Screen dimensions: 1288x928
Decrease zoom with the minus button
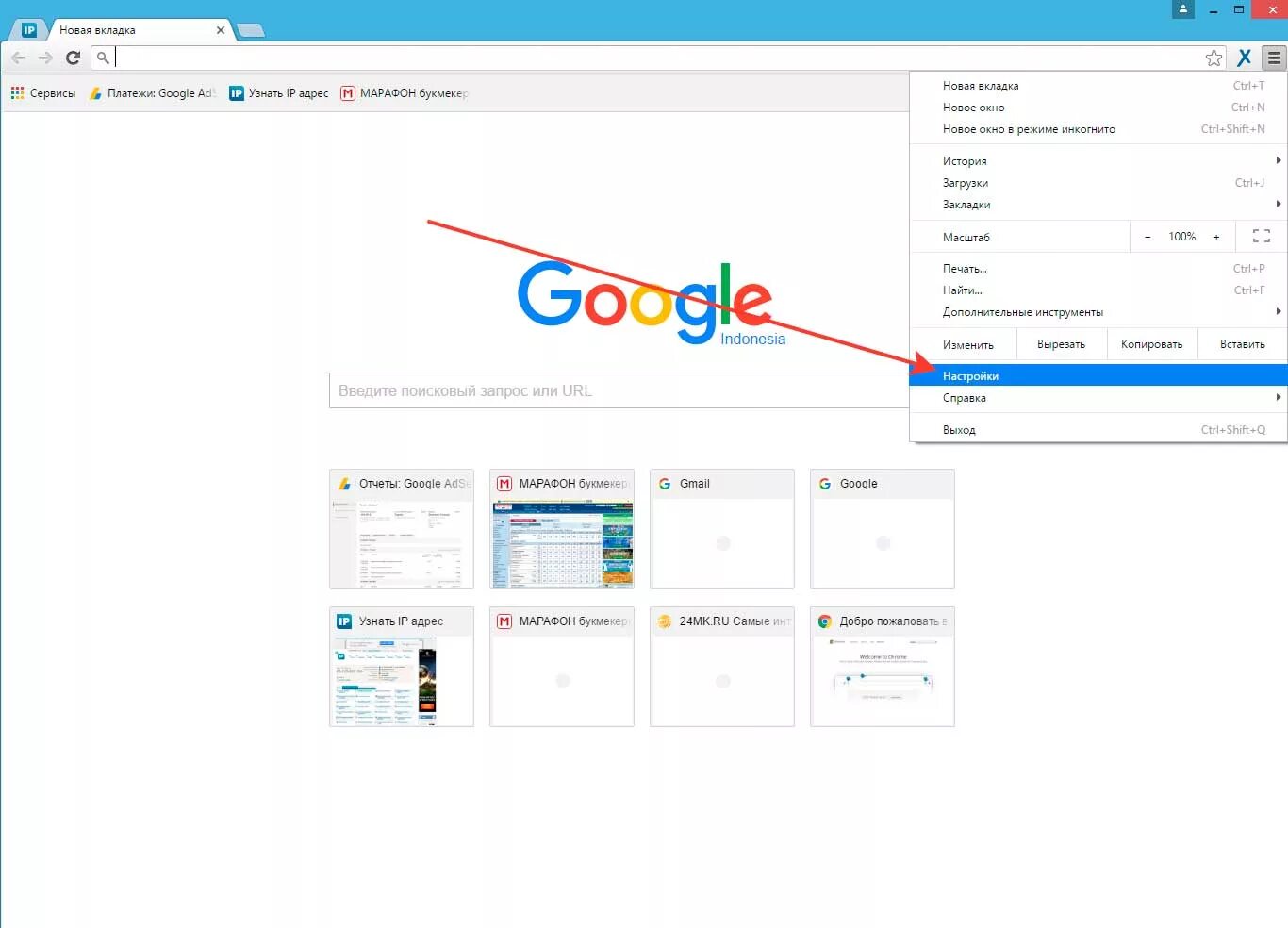[x=1148, y=237]
